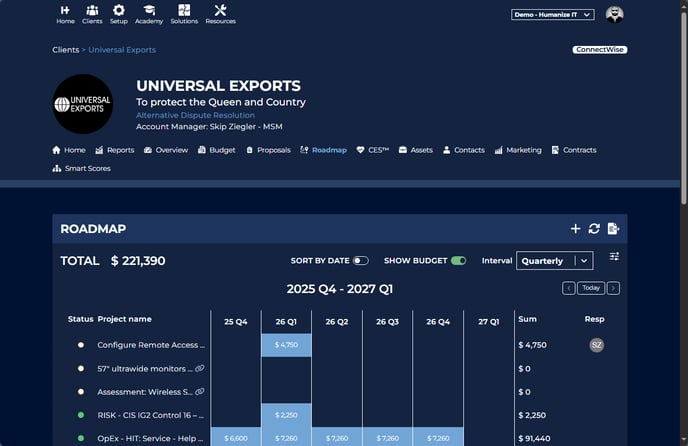Image resolution: width=688 pixels, height=446 pixels.
Task: Click the refresh icon in Roadmap header
Action: click(594, 229)
